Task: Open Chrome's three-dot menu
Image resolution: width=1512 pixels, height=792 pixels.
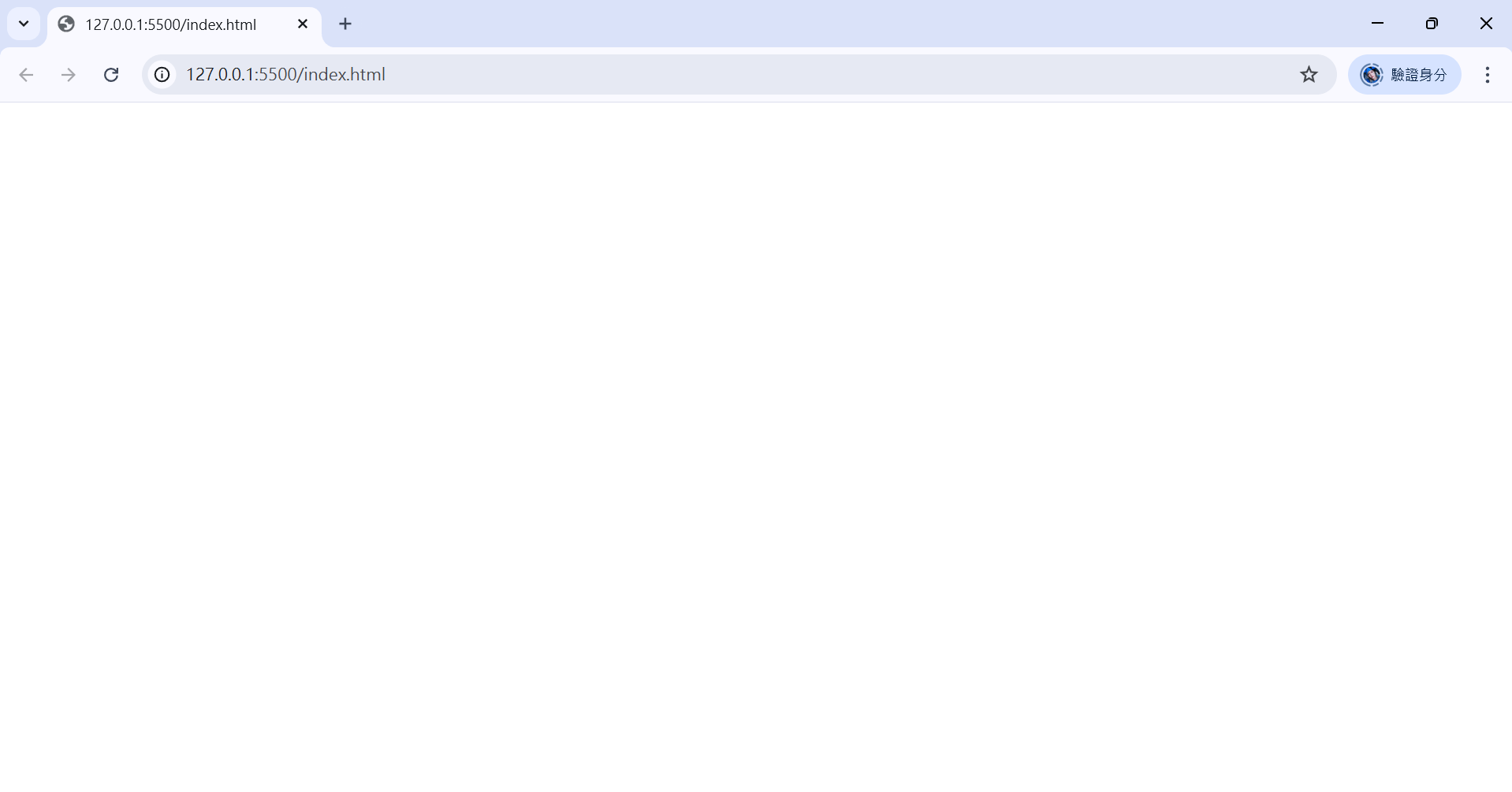Action: (1487, 75)
